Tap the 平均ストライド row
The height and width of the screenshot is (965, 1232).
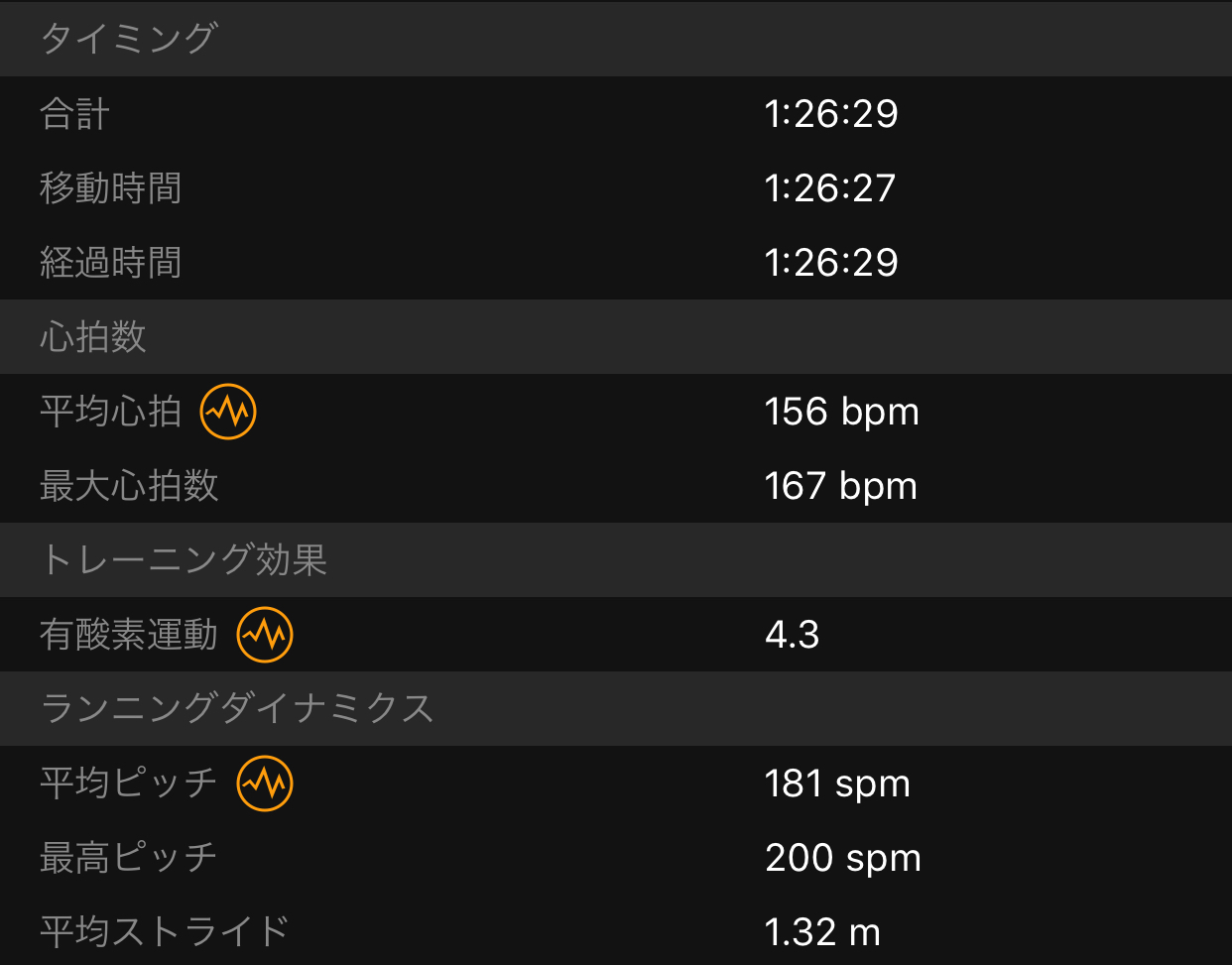(616, 930)
